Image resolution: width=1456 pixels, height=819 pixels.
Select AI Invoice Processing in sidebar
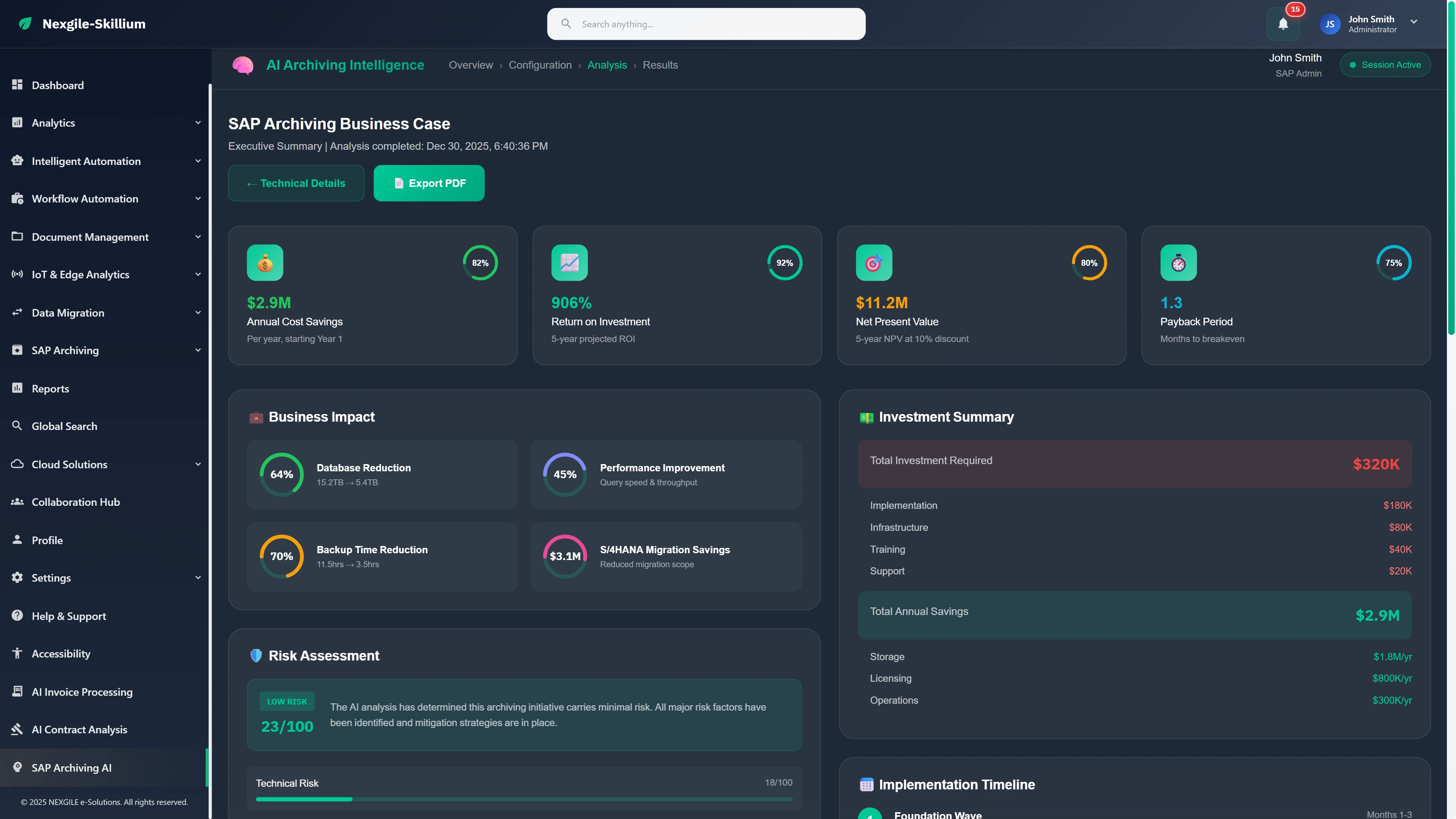[x=82, y=691]
